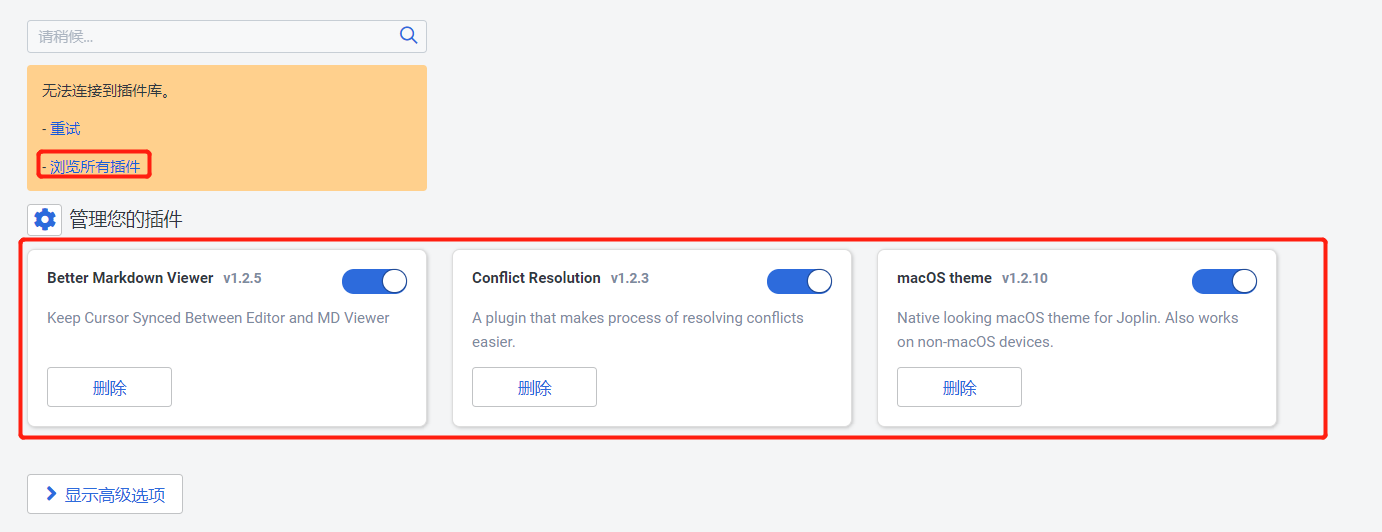Image resolution: width=1382 pixels, height=532 pixels.
Task: Click the 管理您的插件 heading text
Action: point(125,219)
